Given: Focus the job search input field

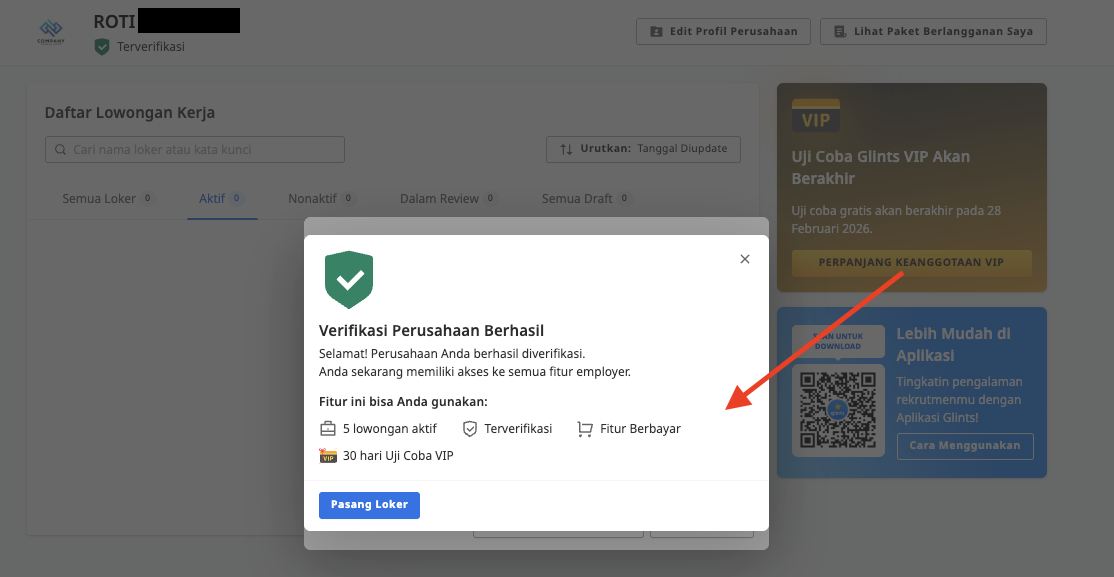Looking at the screenshot, I should click(195, 150).
